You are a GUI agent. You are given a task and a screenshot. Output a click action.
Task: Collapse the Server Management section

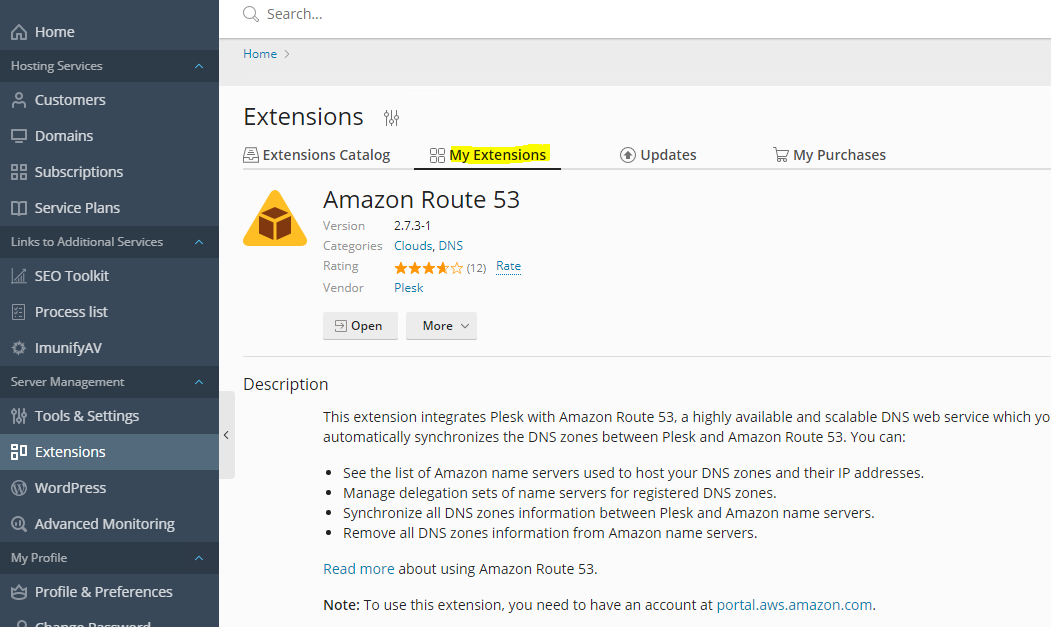tap(199, 382)
